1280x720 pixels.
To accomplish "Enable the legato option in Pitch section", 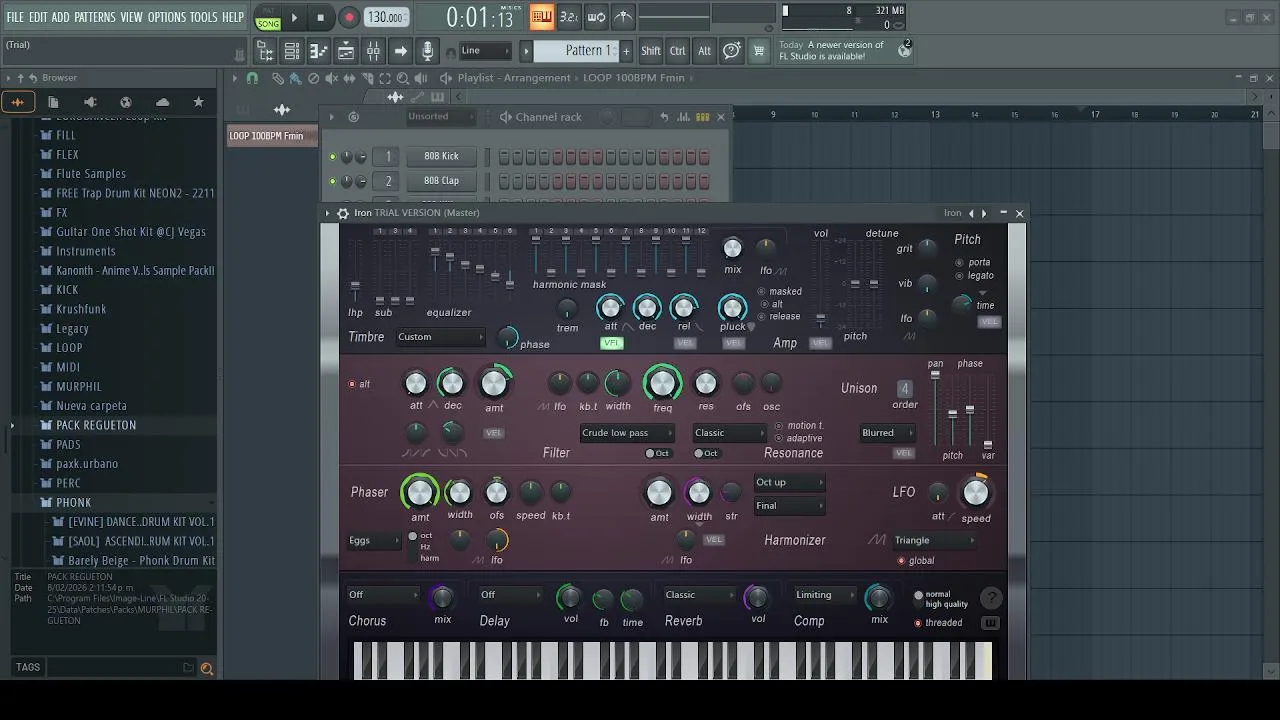I will tap(960, 276).
